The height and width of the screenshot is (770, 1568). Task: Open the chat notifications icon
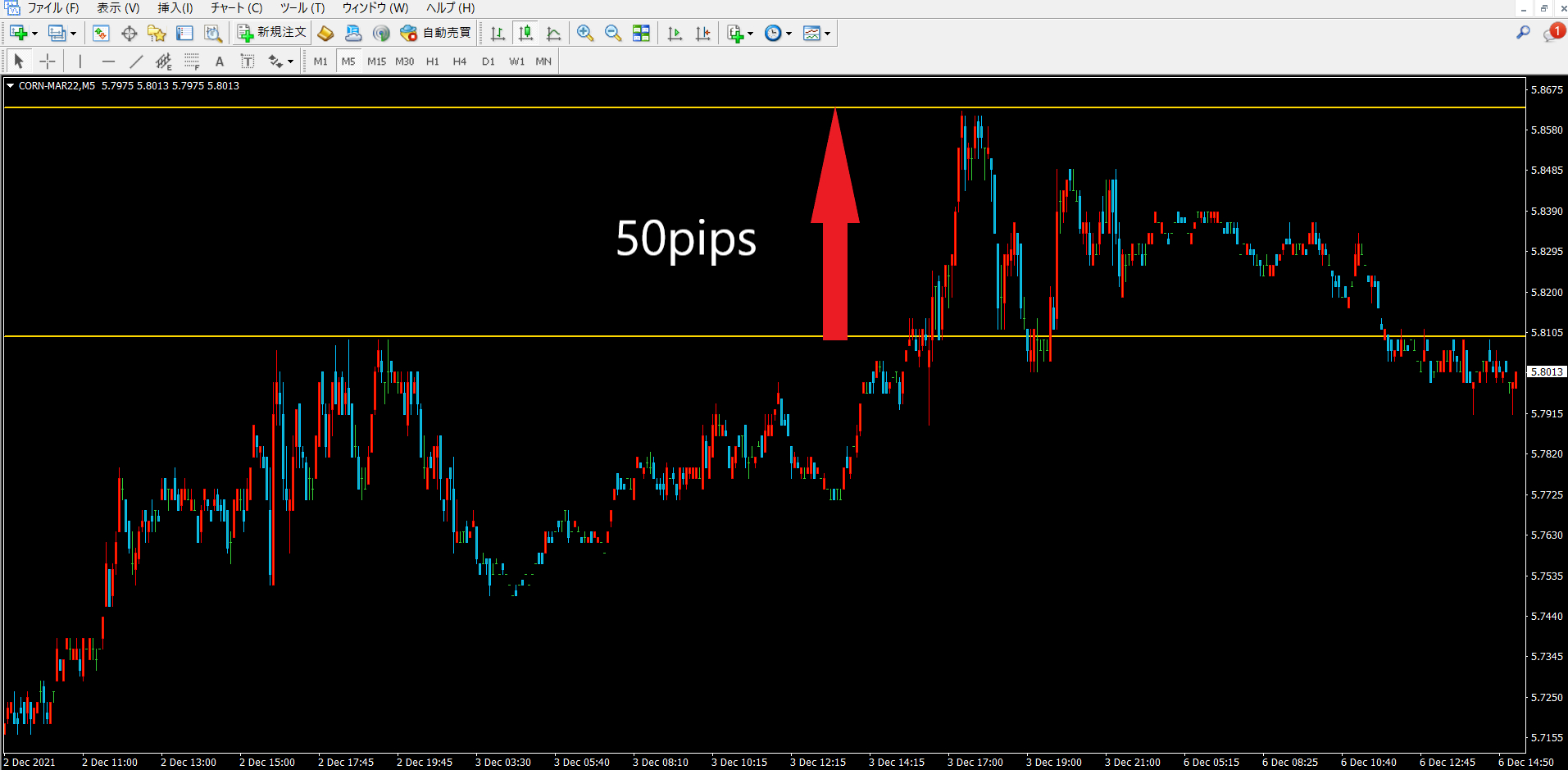pyautogui.click(x=1553, y=33)
